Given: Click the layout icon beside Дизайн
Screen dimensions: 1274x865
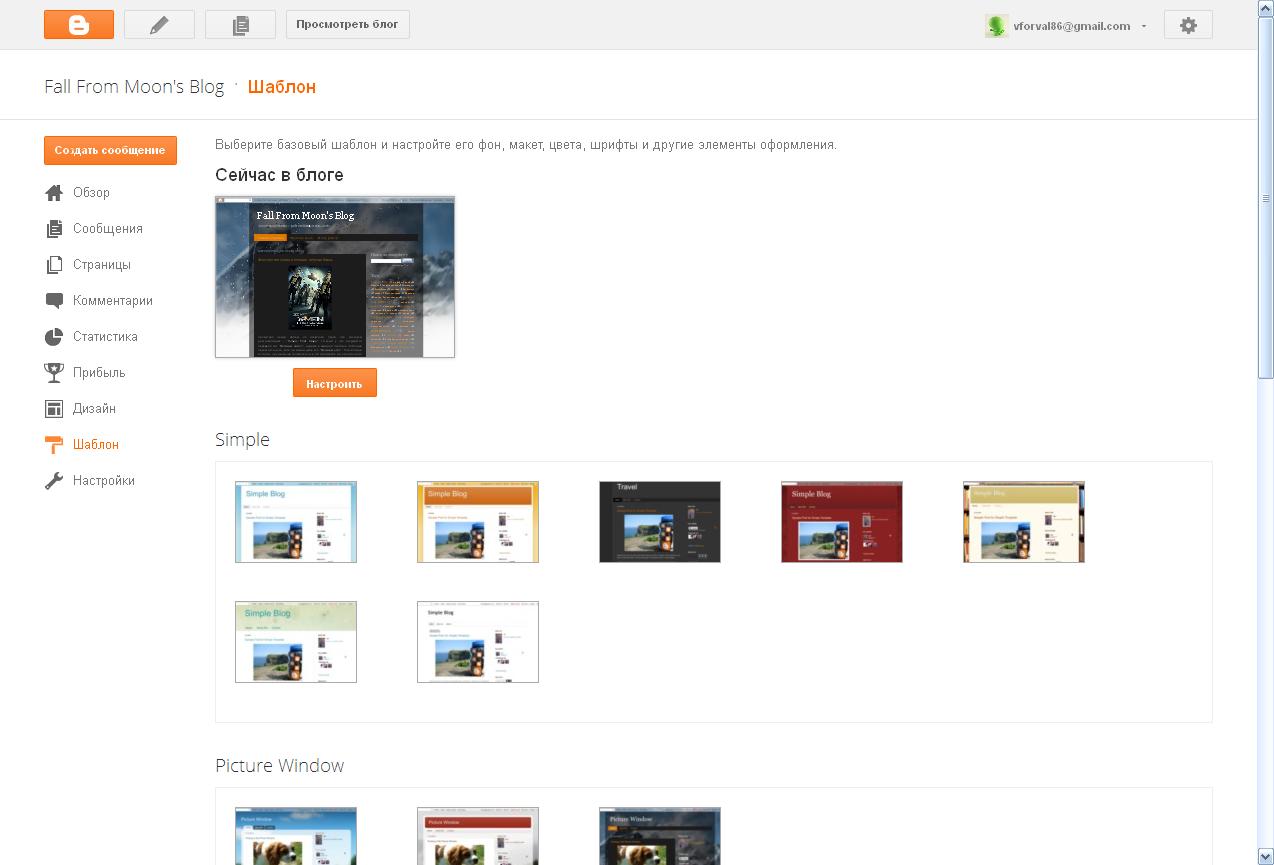Looking at the screenshot, I should [54, 408].
